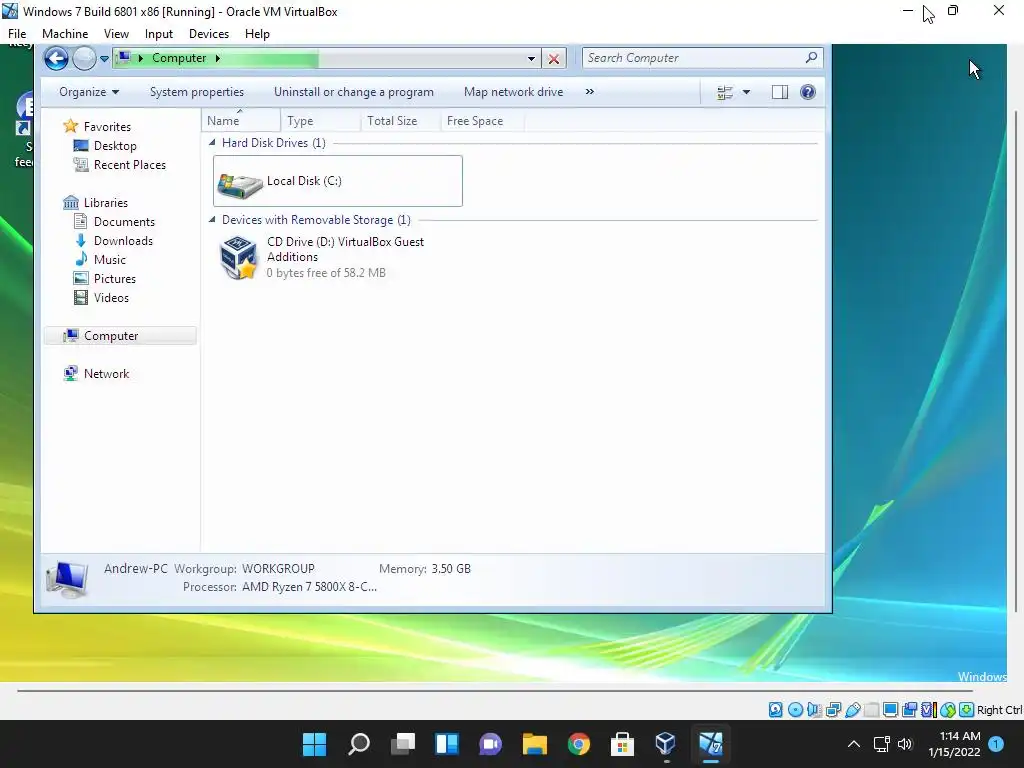Open the VirtualBox File menu
This screenshot has width=1024, height=768.
tap(17, 34)
